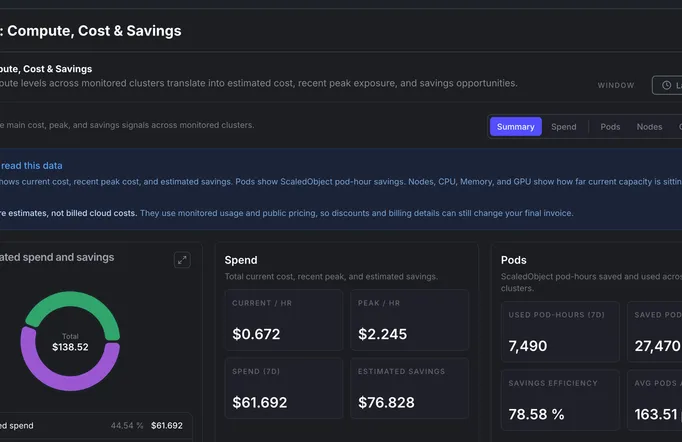Click the Spend panel heading
This screenshot has height=442, width=682.
(241, 260)
